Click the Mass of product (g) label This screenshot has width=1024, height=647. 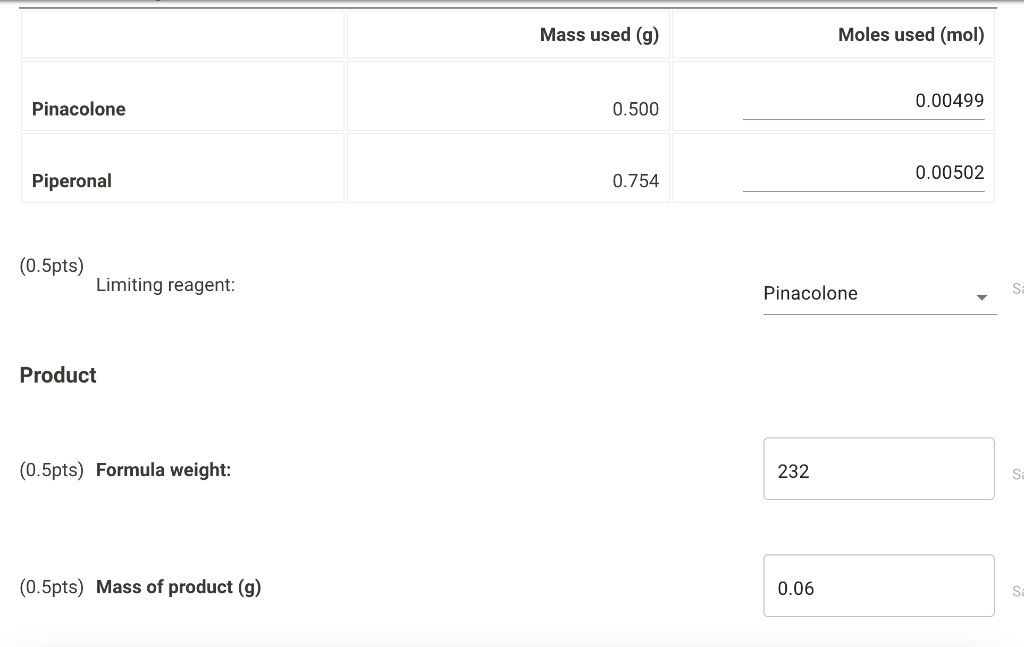pos(178,587)
